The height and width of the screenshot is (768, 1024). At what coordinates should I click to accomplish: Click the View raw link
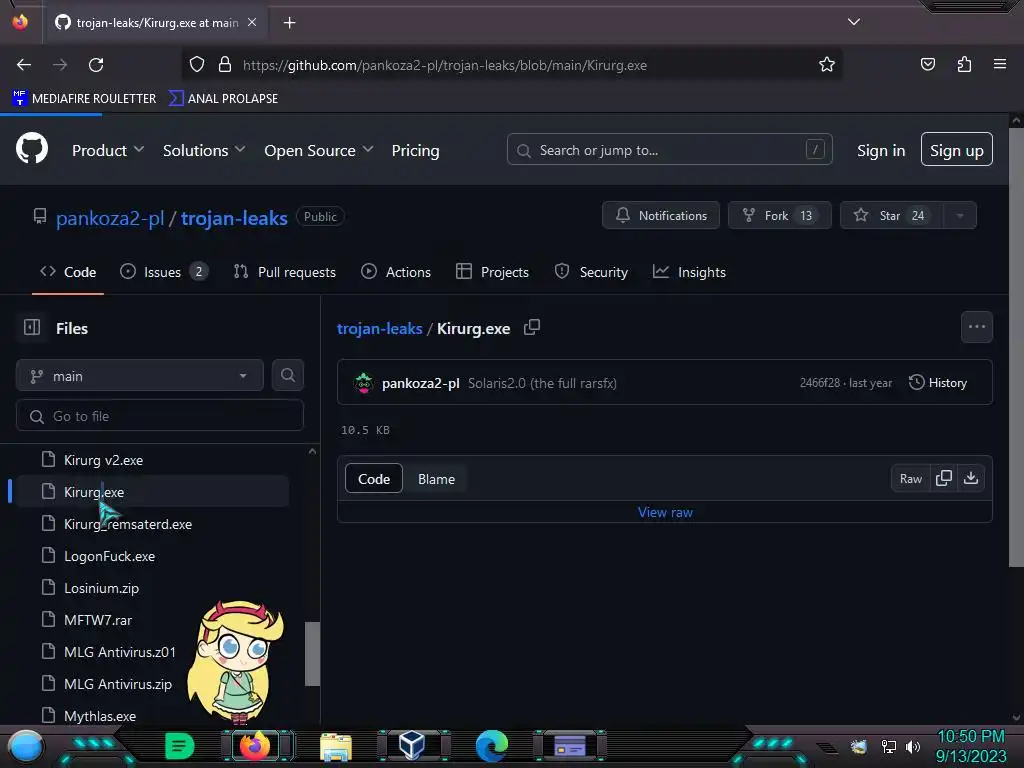click(665, 512)
